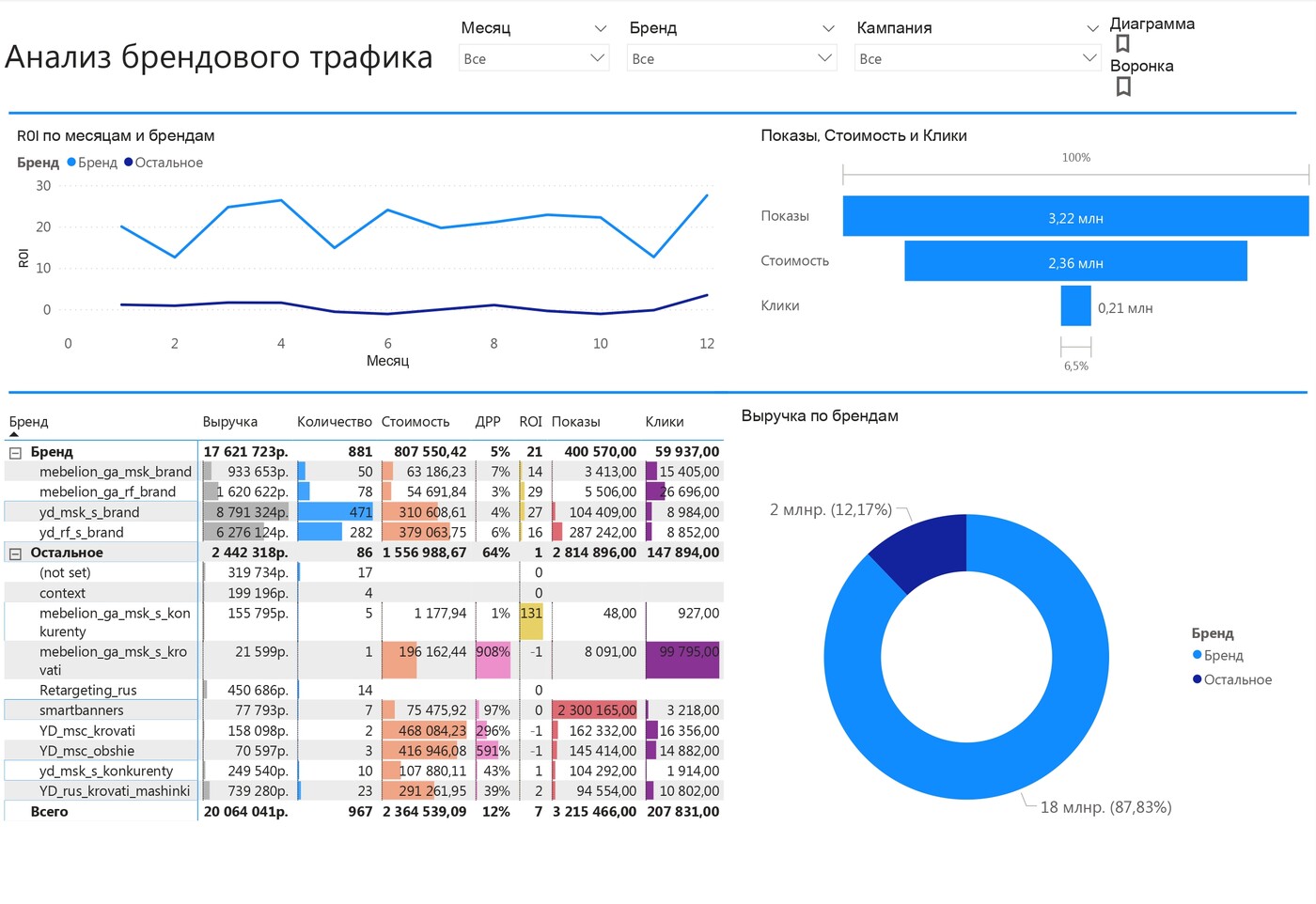This screenshot has width=1316, height=904.
Task: Click the Остальное legend marker in ROI chart
Action: coord(129,163)
